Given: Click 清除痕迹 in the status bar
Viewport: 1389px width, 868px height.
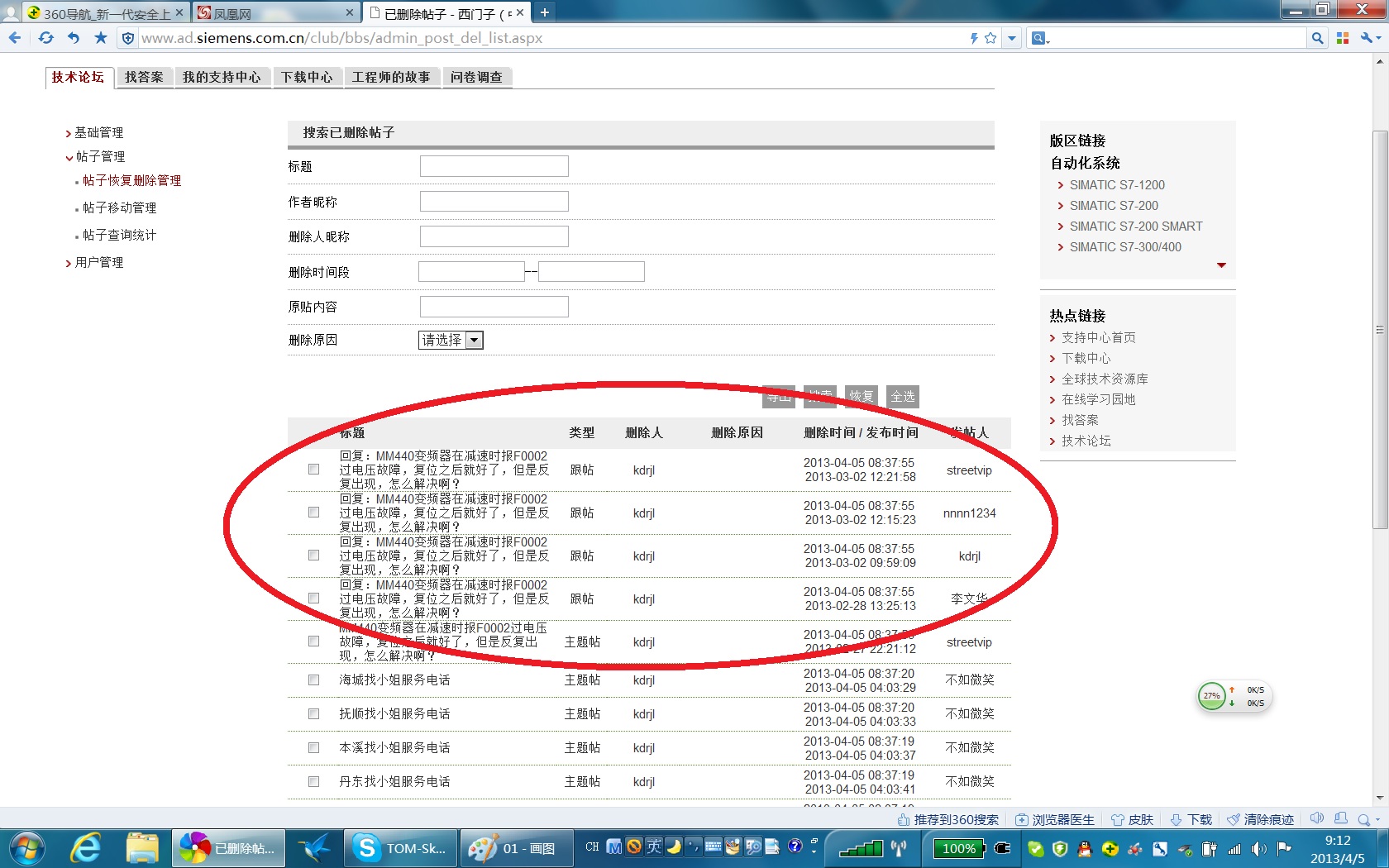Looking at the screenshot, I should click(x=1260, y=819).
